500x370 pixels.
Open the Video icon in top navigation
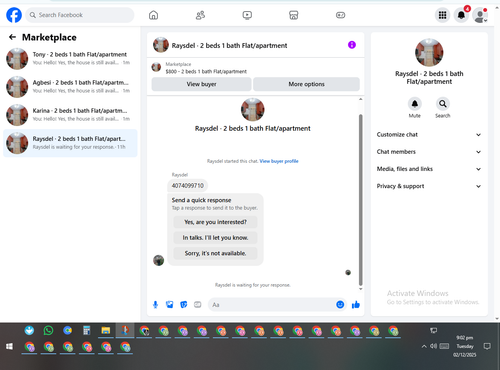247,15
